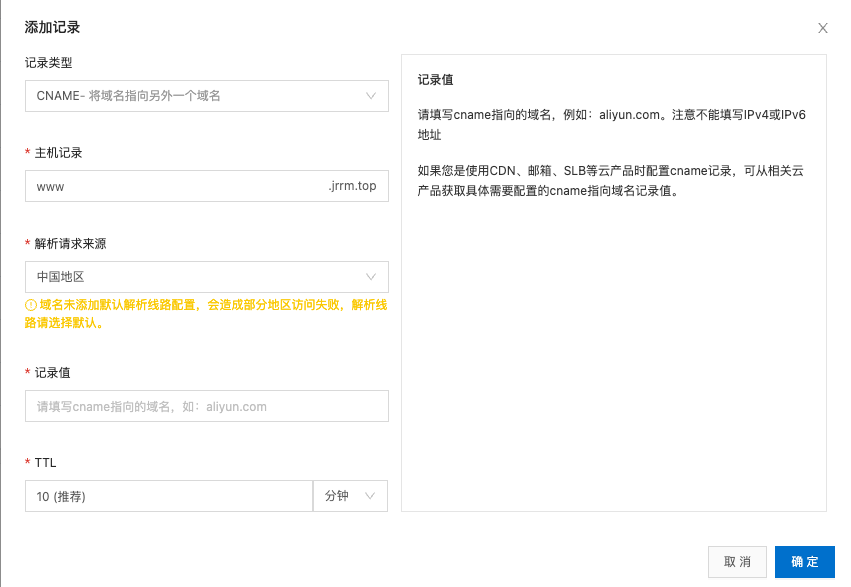Click the chevron arrow in the 中国地区 box
Viewport: 851px width, 587px height.
(x=371, y=276)
